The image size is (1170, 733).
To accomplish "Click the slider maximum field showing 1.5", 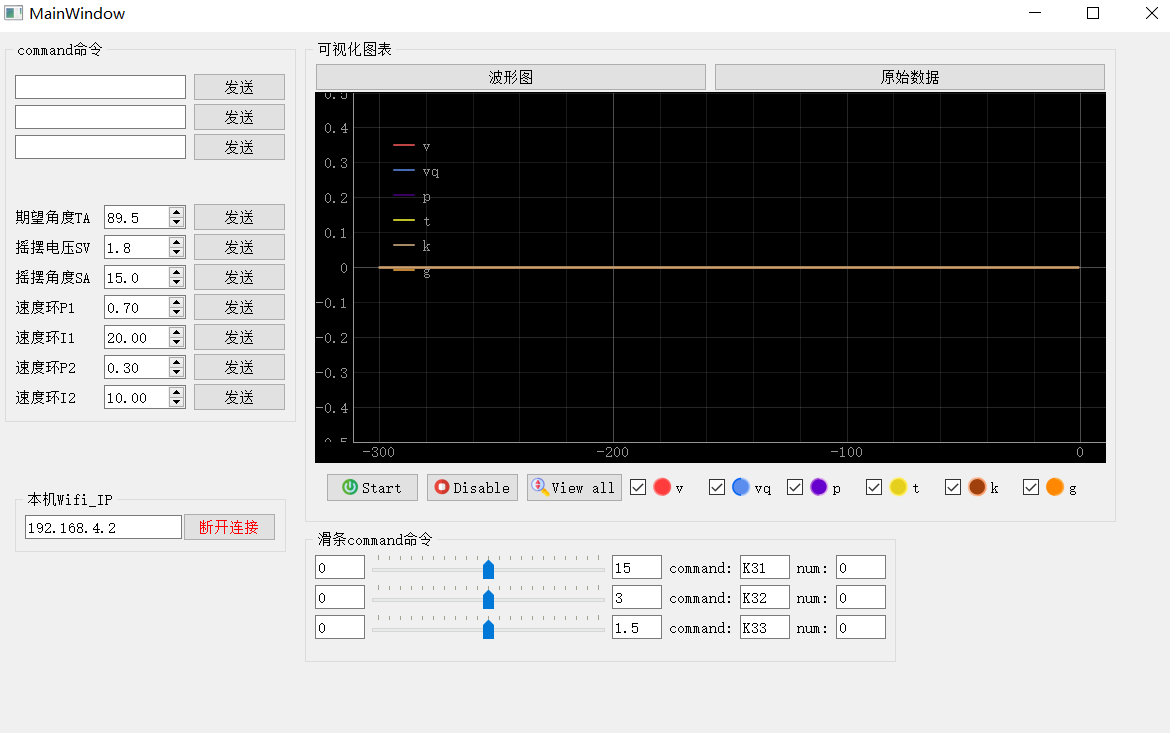I will pyautogui.click(x=636, y=627).
